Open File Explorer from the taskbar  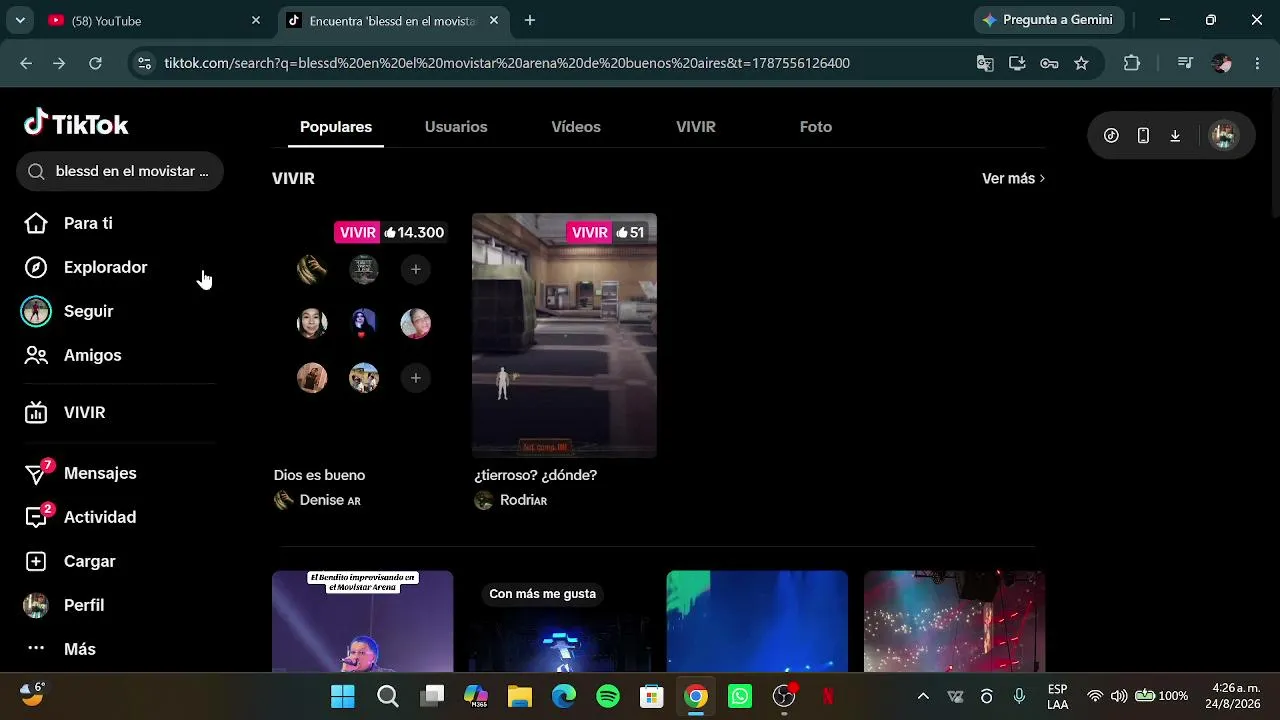[x=520, y=696]
